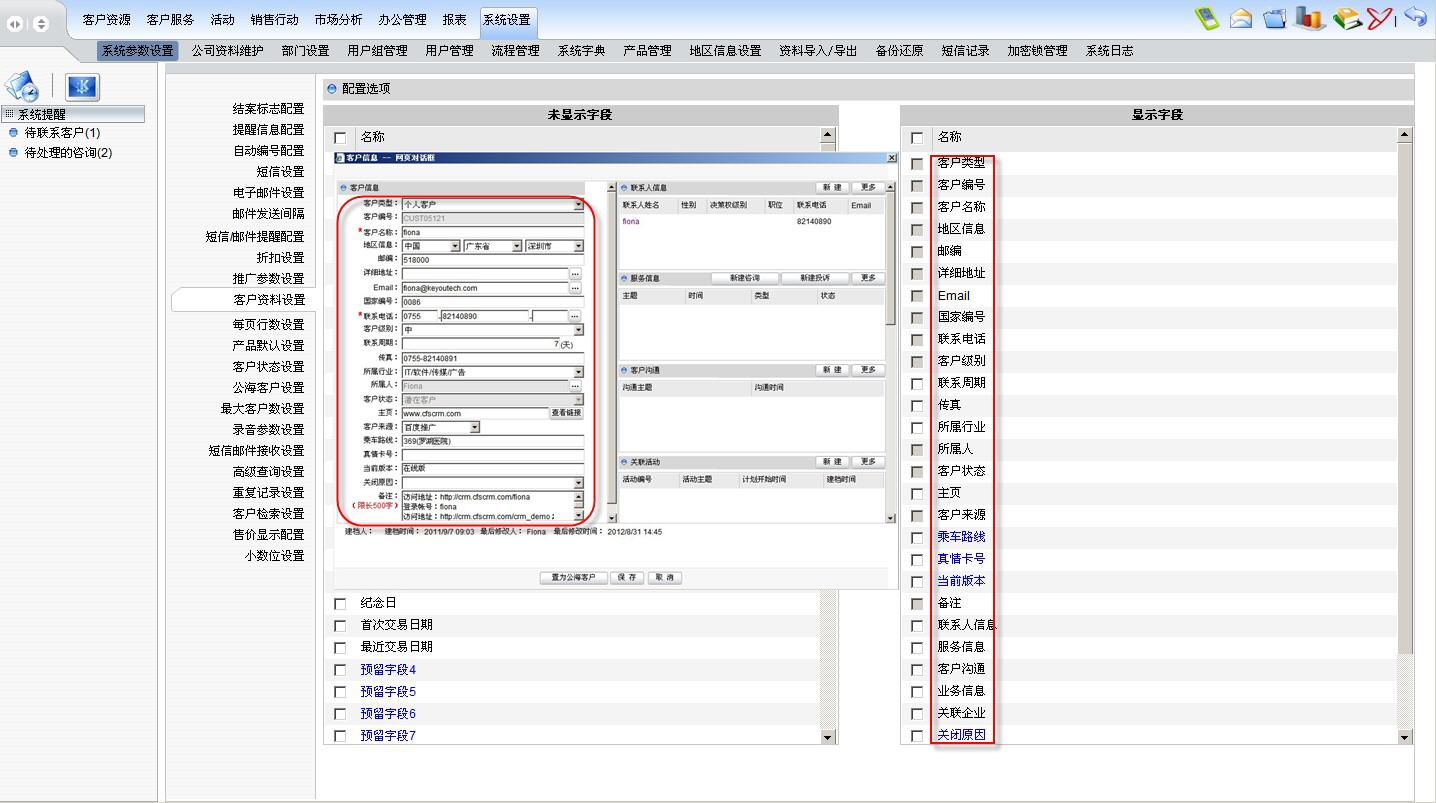Click the blue folder icon in top toolbar
Image resolution: width=1436 pixels, height=803 pixels.
tap(1274, 18)
